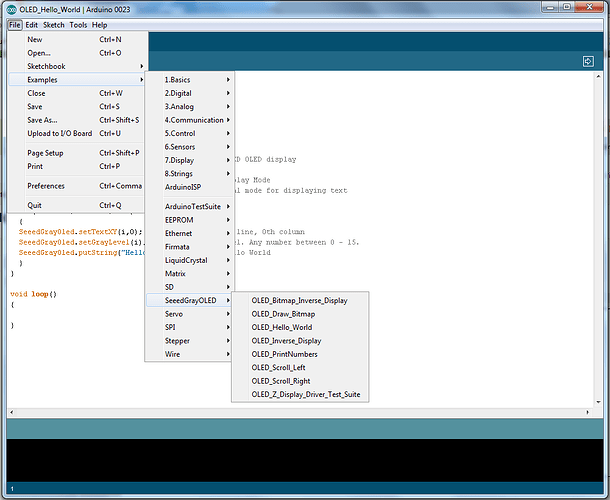This screenshot has width=610, height=500.
Task: Open the Sketch menu
Action: click(54, 25)
